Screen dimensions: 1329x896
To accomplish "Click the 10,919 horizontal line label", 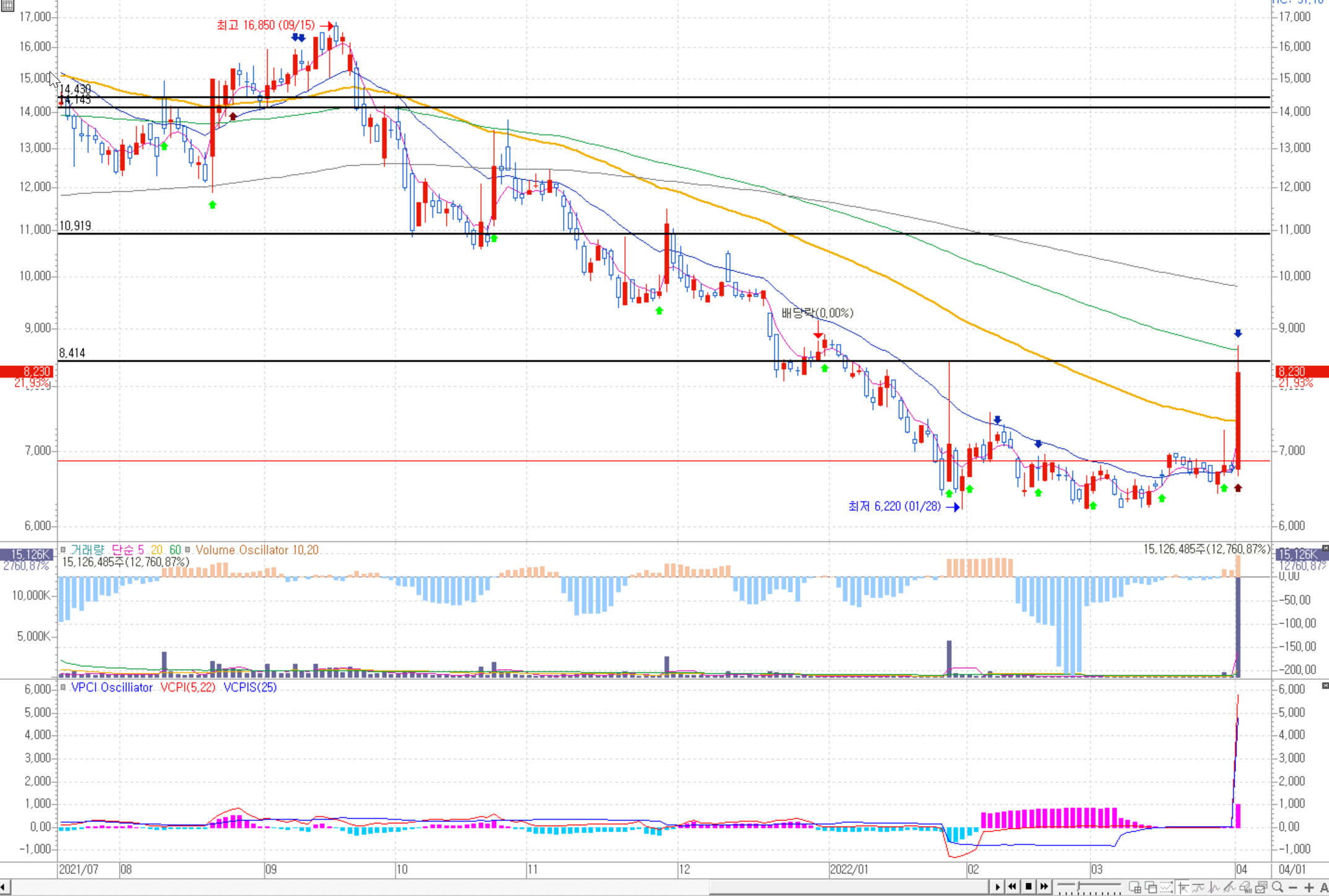I will [75, 226].
